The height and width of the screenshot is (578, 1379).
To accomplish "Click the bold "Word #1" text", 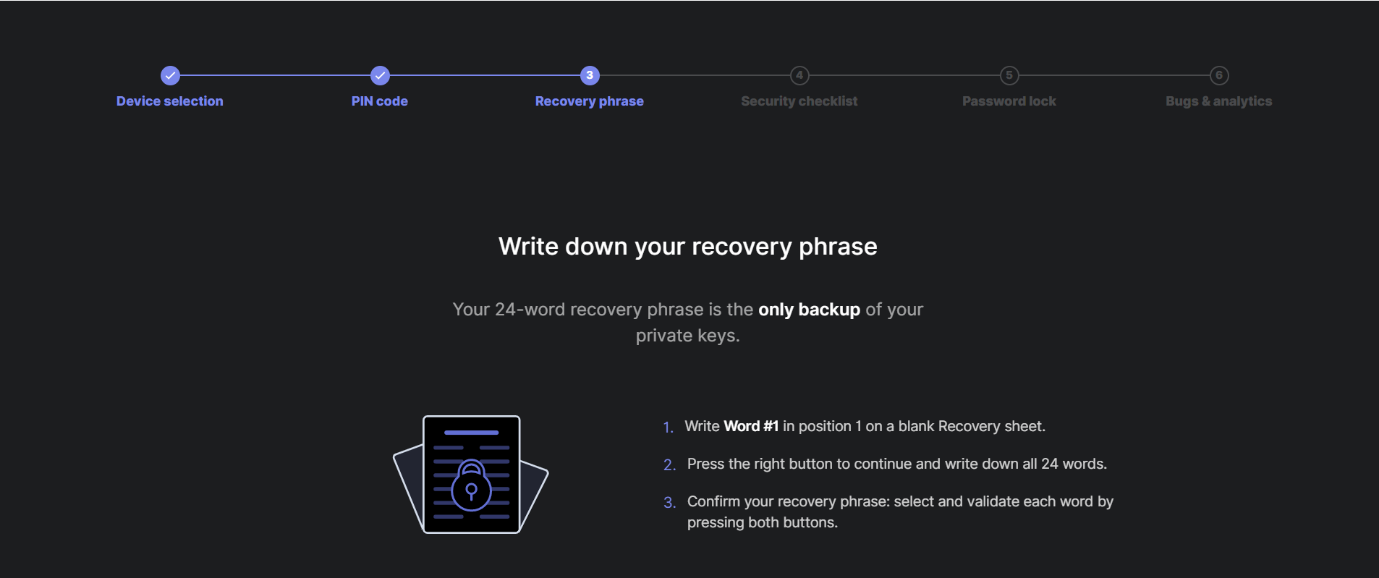I will tap(751, 426).
